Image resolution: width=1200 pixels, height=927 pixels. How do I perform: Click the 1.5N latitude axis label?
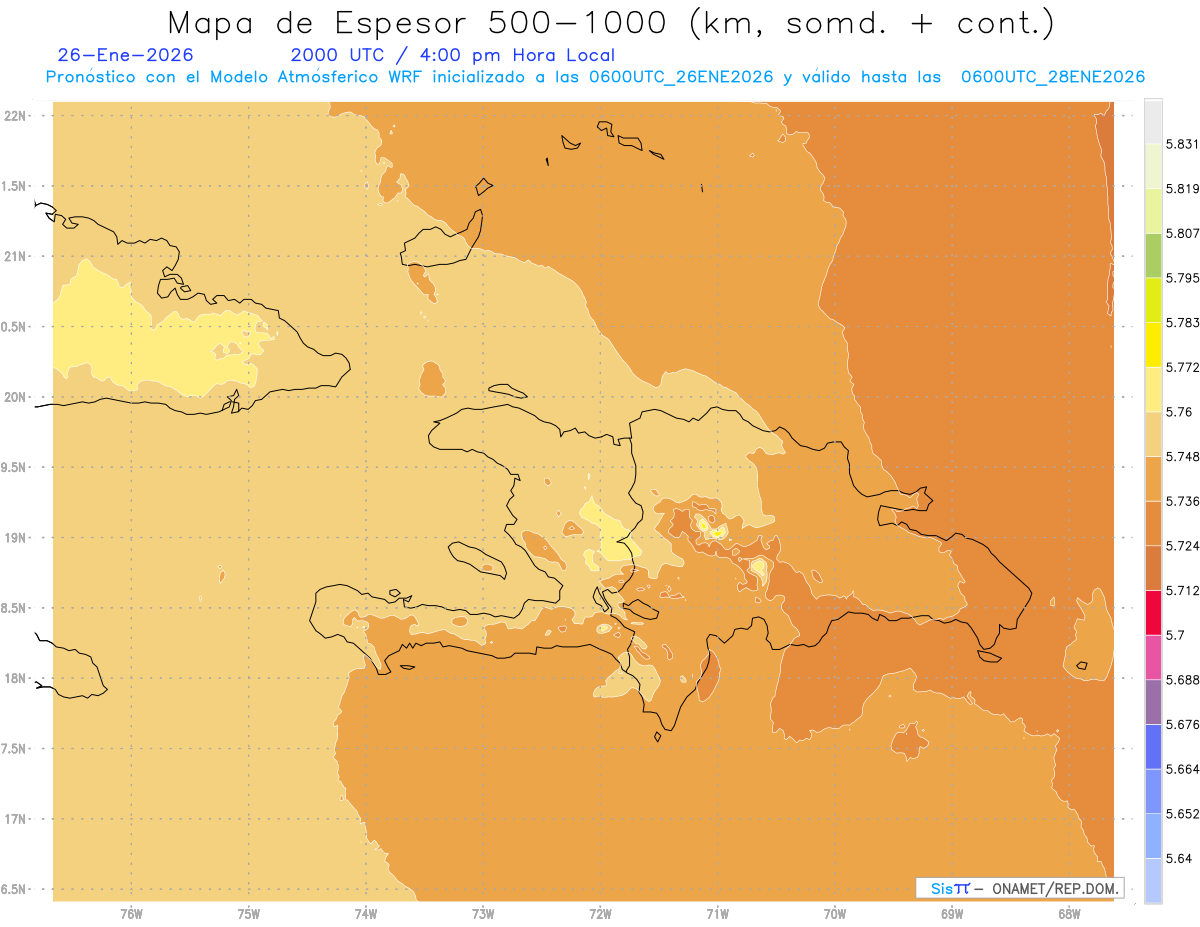(x=14, y=186)
